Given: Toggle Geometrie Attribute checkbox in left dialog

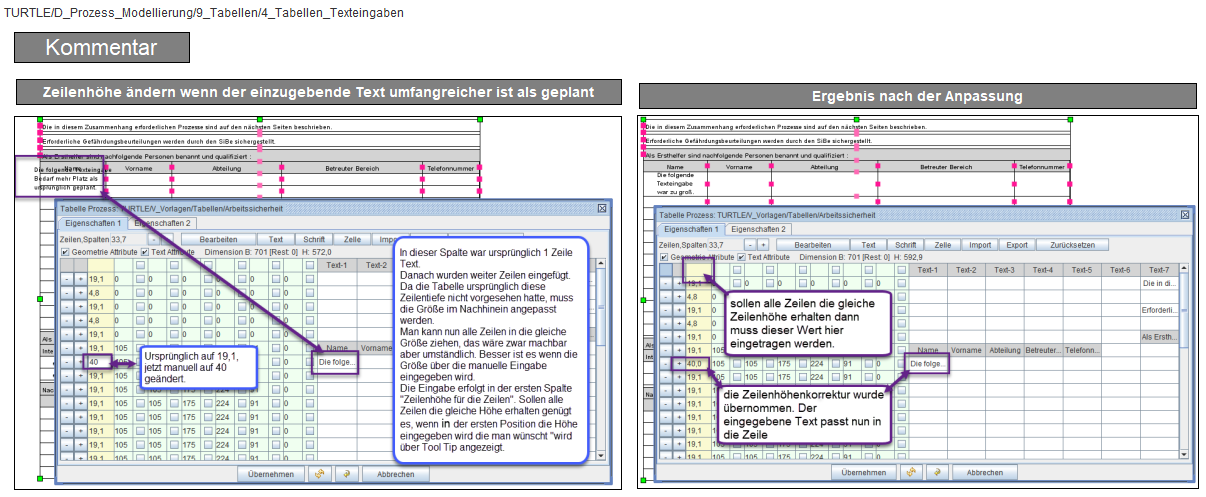Looking at the screenshot, I should pos(65,252).
